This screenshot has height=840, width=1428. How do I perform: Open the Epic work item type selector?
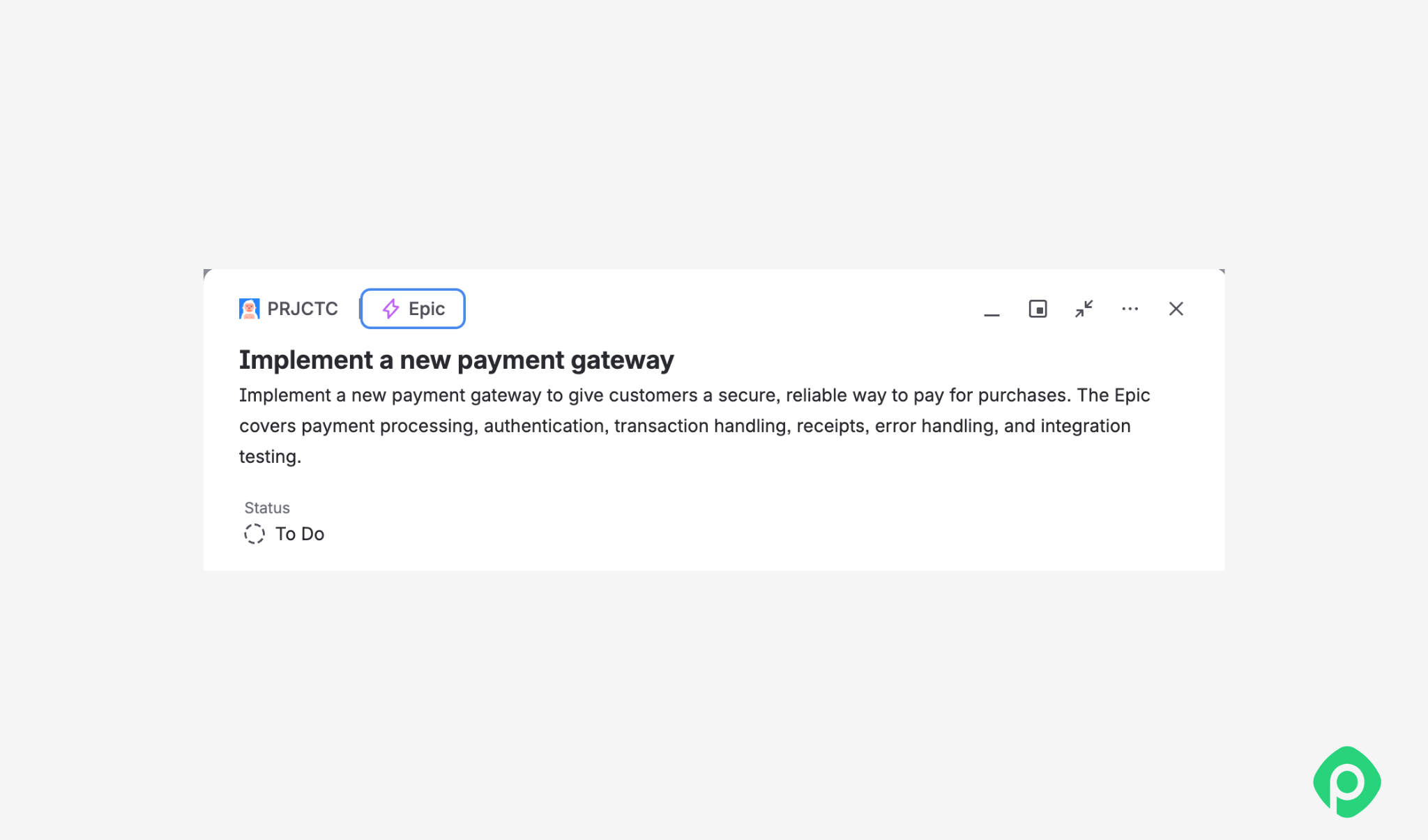pos(413,309)
